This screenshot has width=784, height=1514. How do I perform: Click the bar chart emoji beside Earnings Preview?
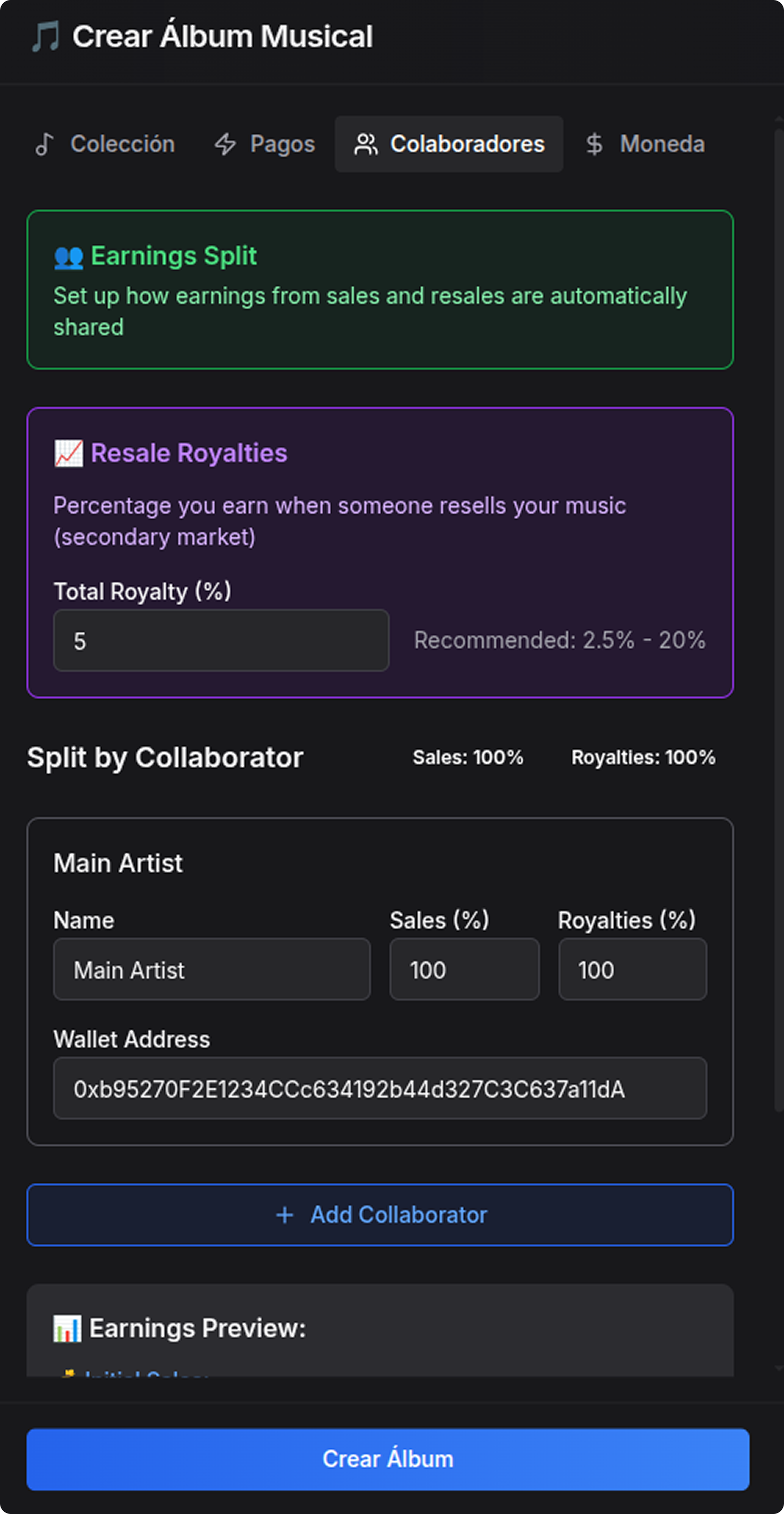point(68,1329)
